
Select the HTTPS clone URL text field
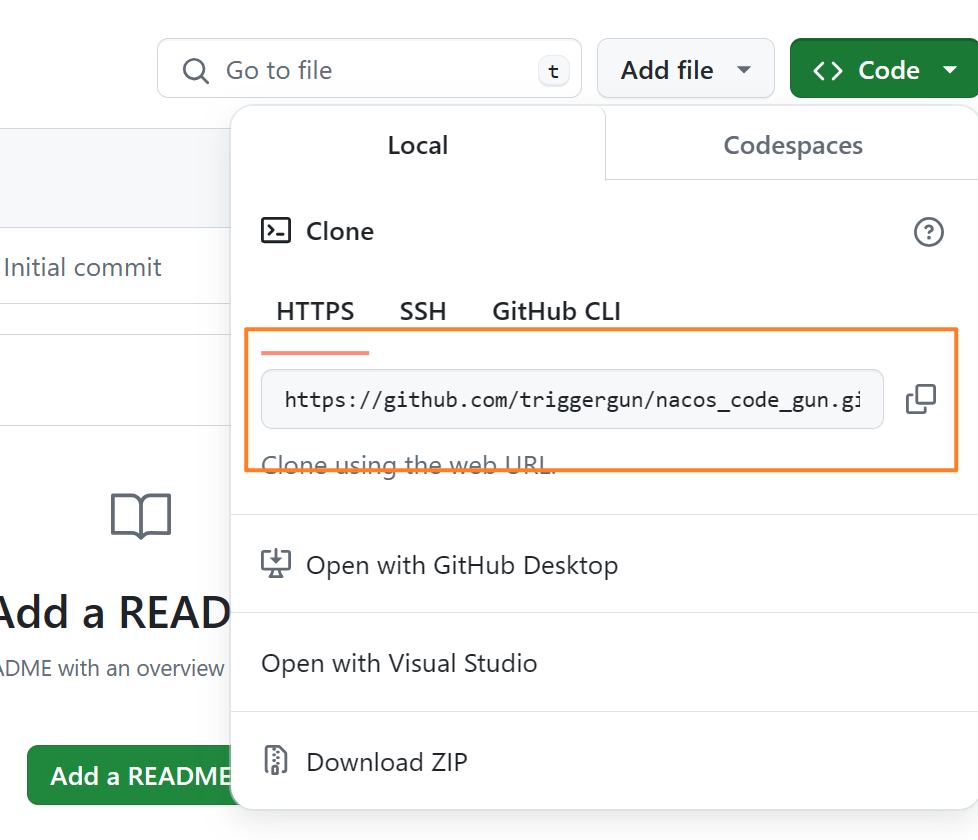[571, 400]
